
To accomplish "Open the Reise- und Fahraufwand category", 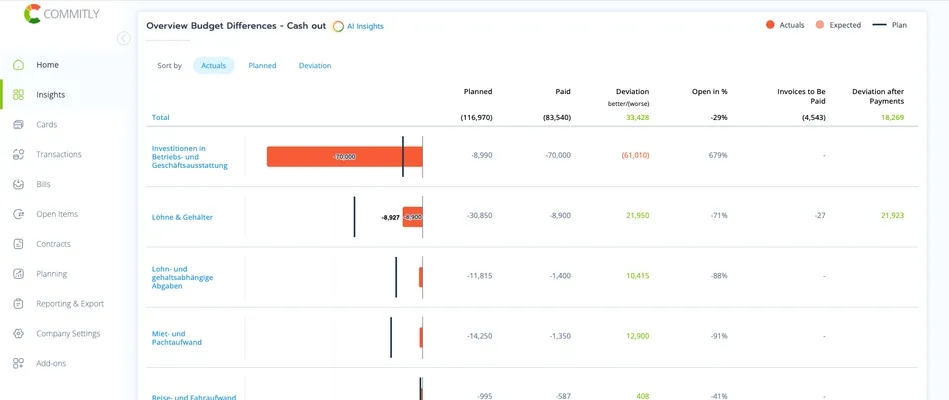I will (194, 397).
